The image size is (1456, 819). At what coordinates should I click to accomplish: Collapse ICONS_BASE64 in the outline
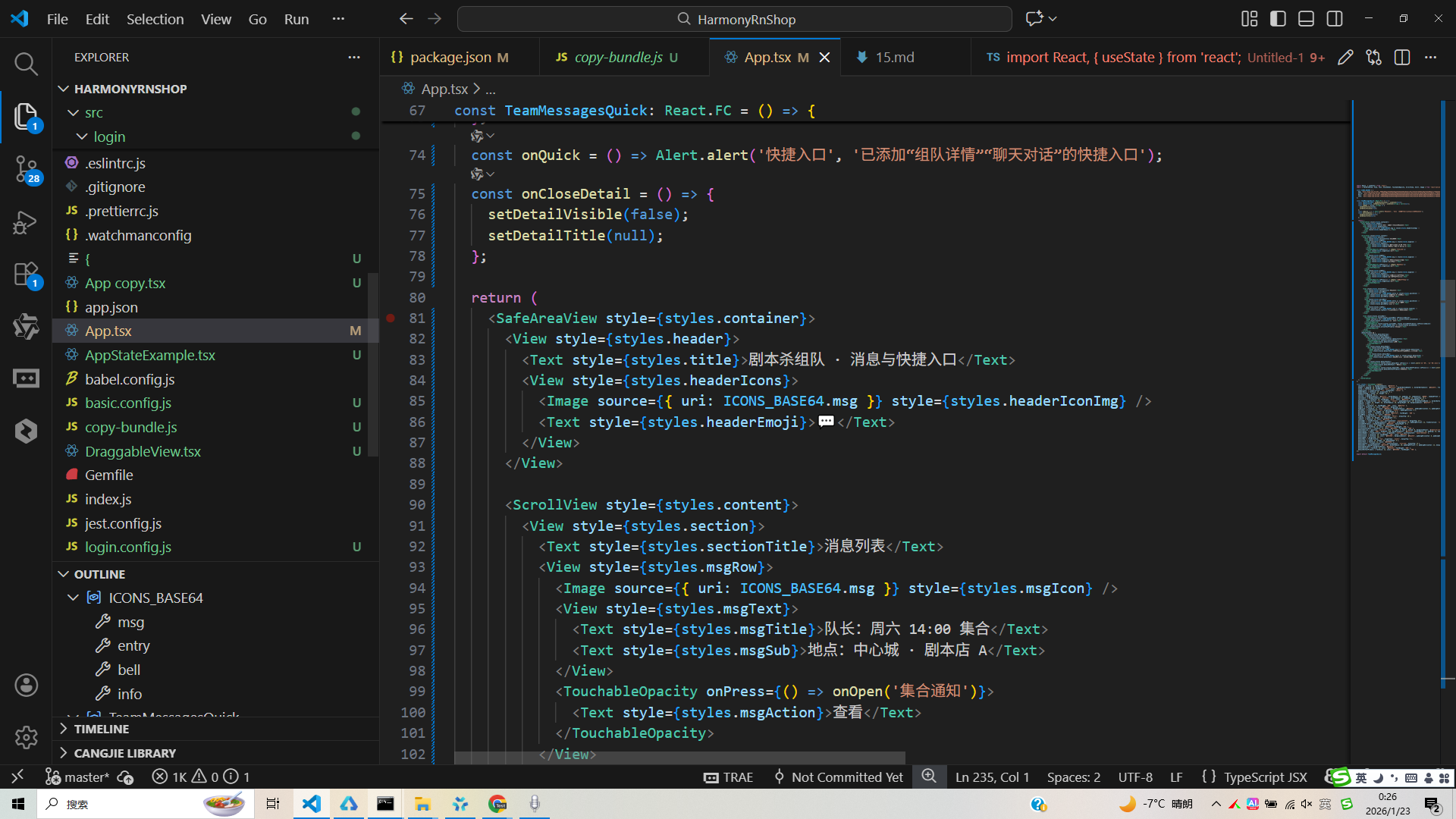point(74,598)
